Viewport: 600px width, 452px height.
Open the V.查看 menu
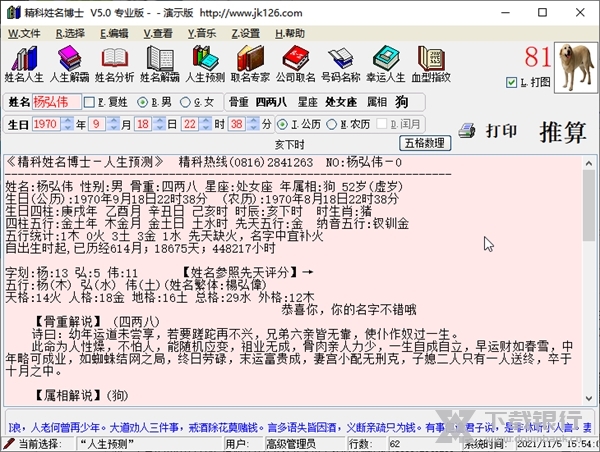[x=158, y=34]
